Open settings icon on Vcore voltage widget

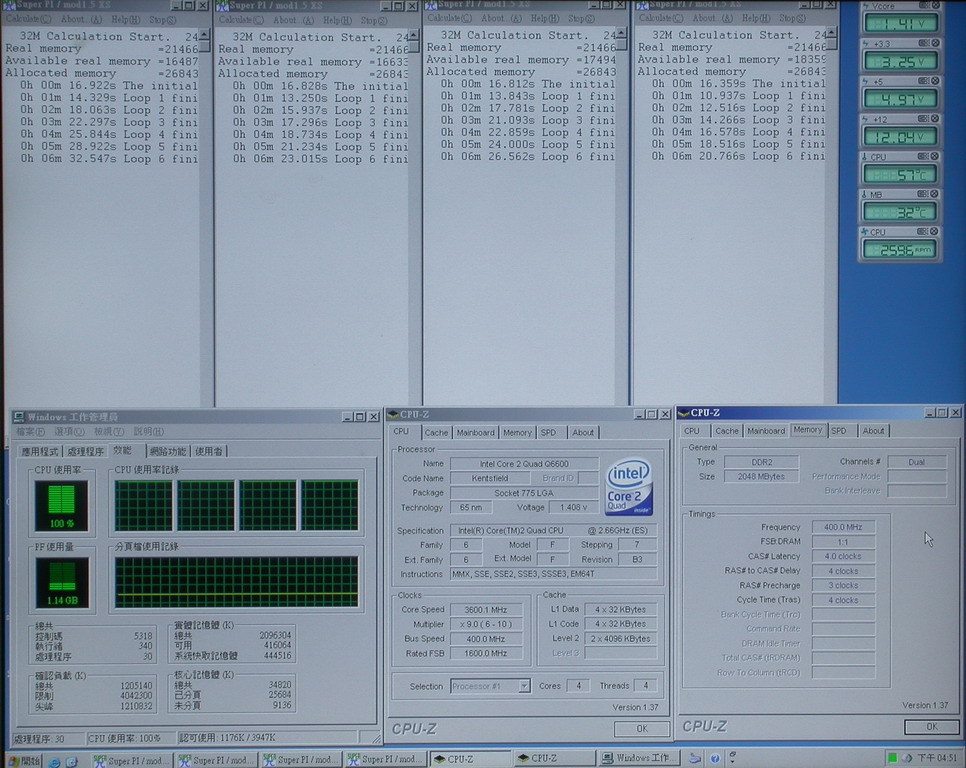tap(924, 6)
